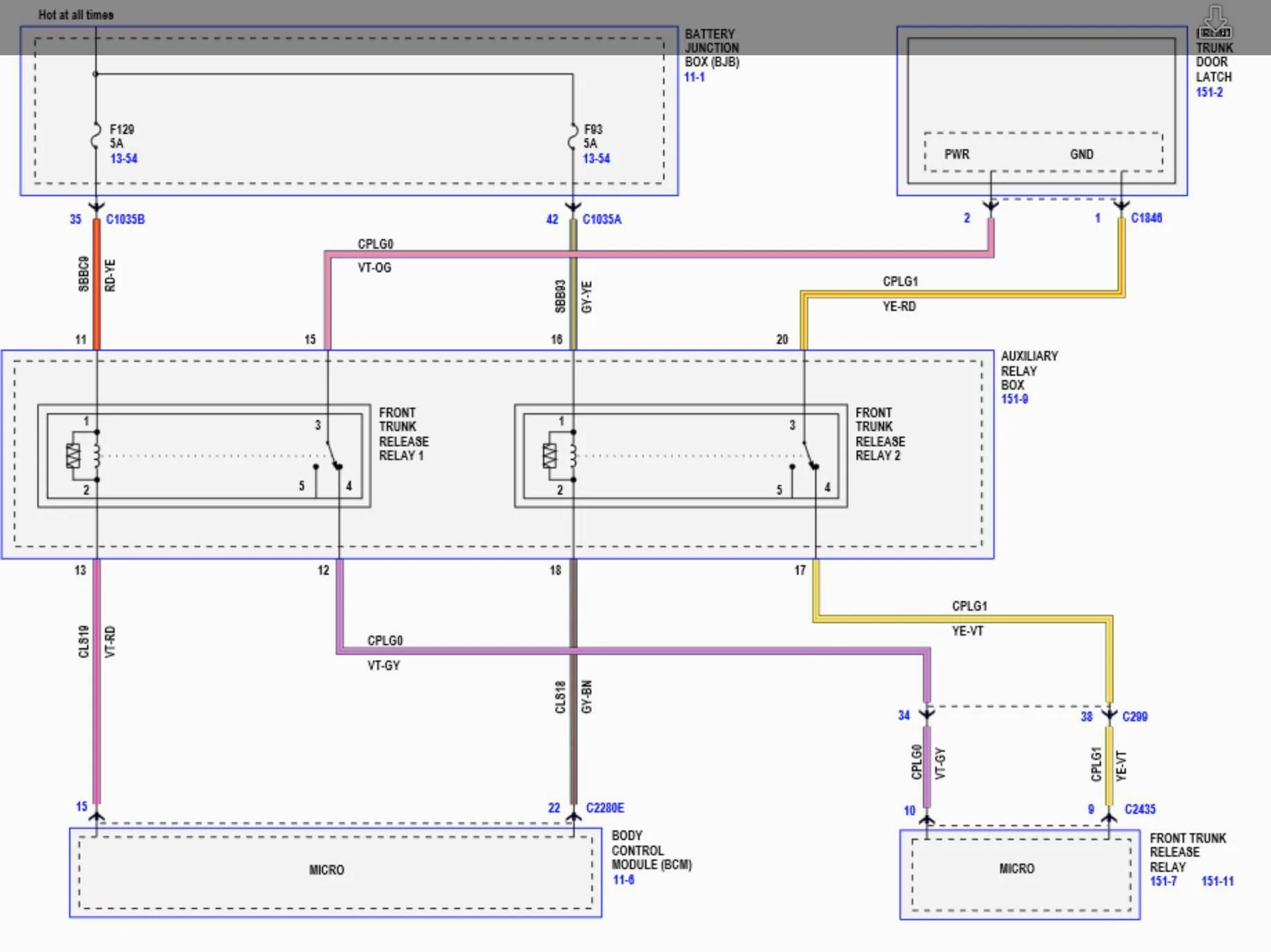1271x952 pixels.
Task: Open connector link C1846
Action: click(1146, 218)
